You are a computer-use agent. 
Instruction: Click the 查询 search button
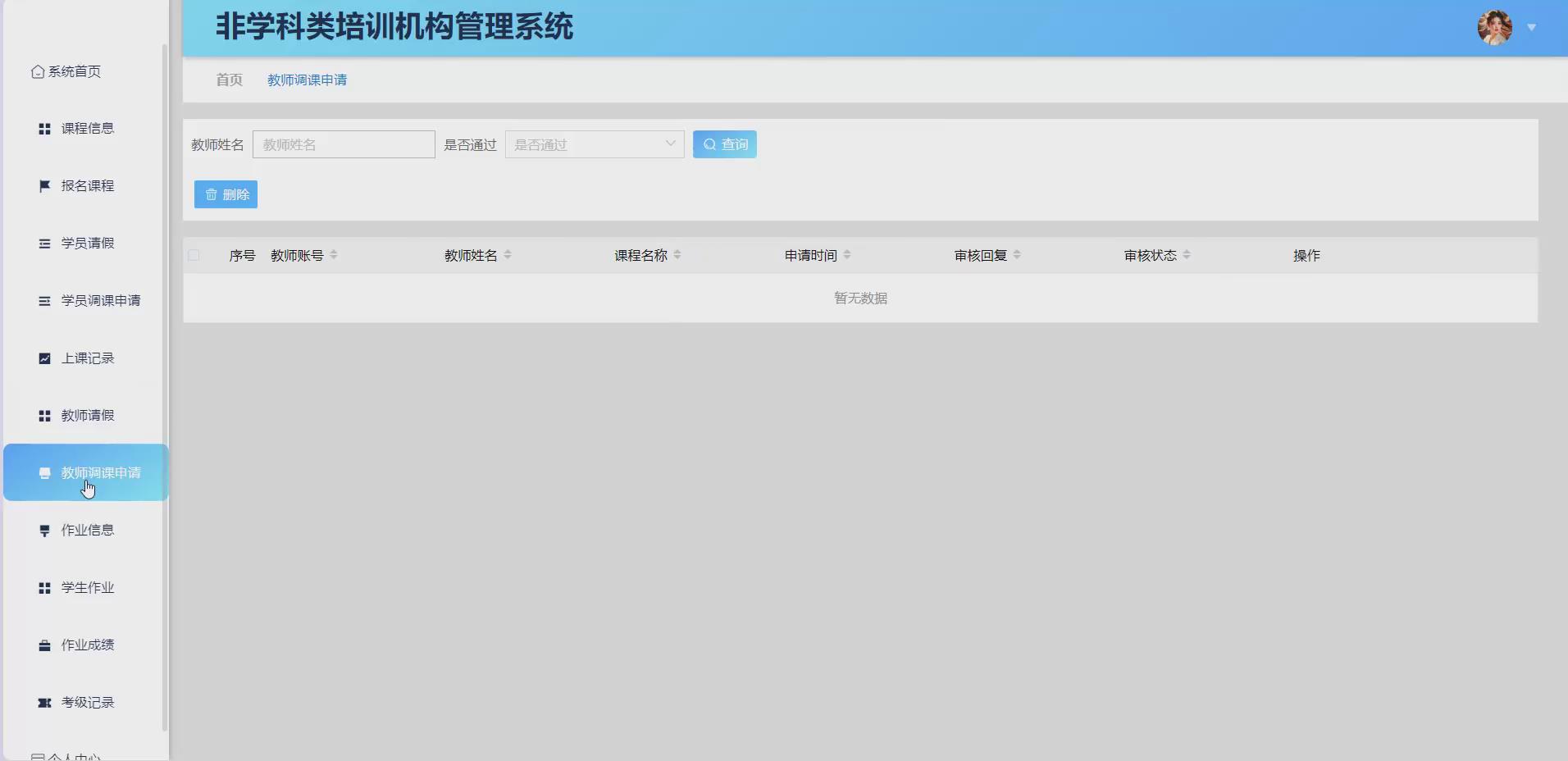pyautogui.click(x=725, y=144)
